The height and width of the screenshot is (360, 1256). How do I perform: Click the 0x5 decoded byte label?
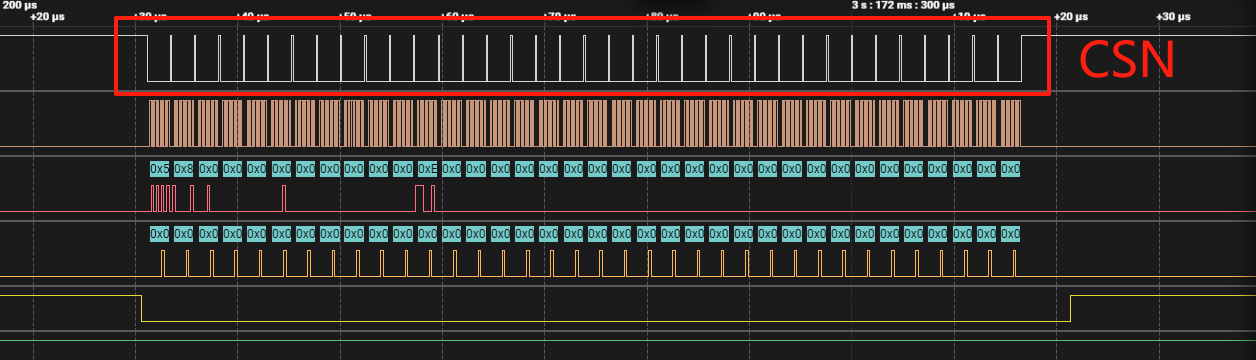(x=160, y=169)
